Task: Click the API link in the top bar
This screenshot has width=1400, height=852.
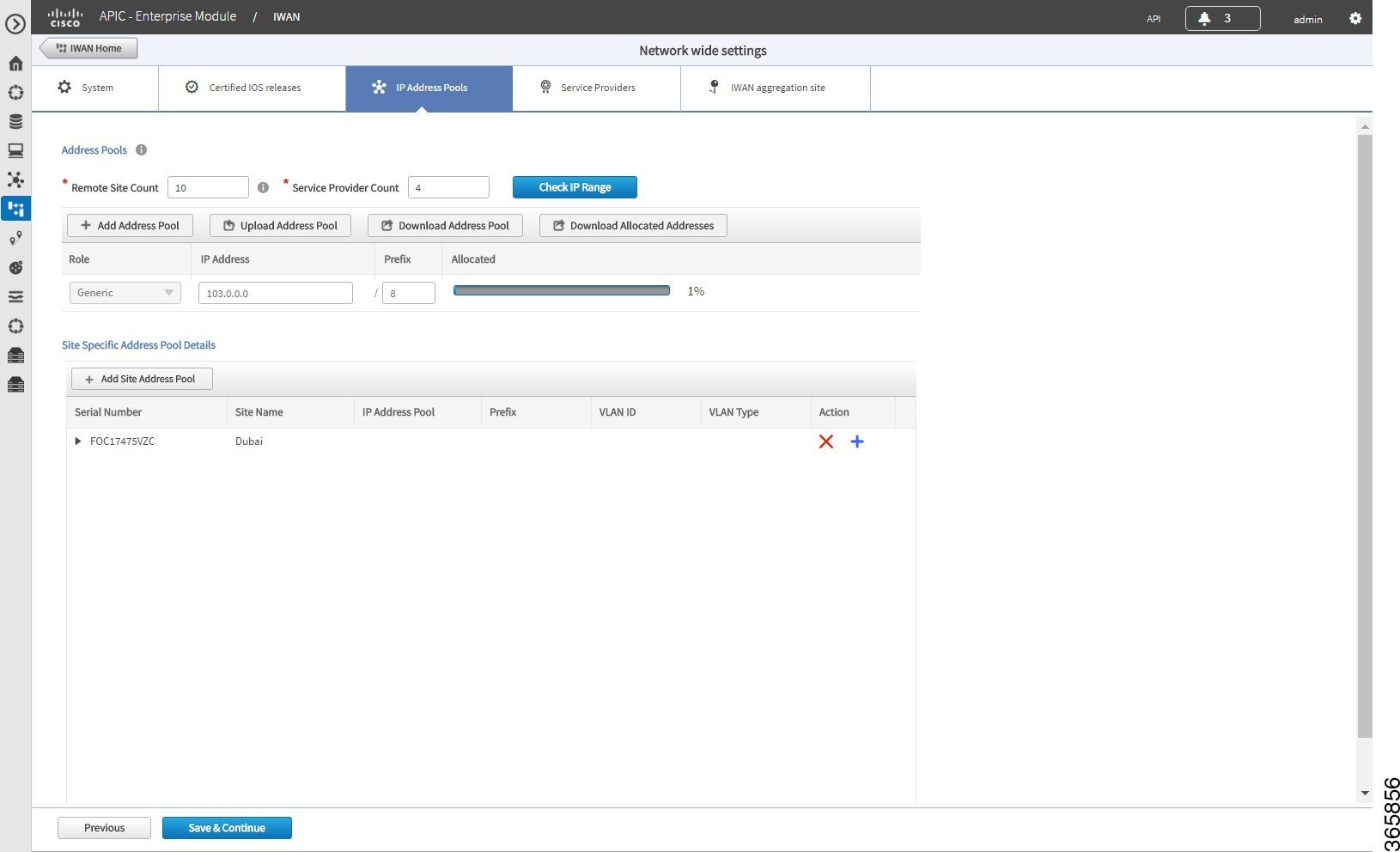Action: (1153, 19)
